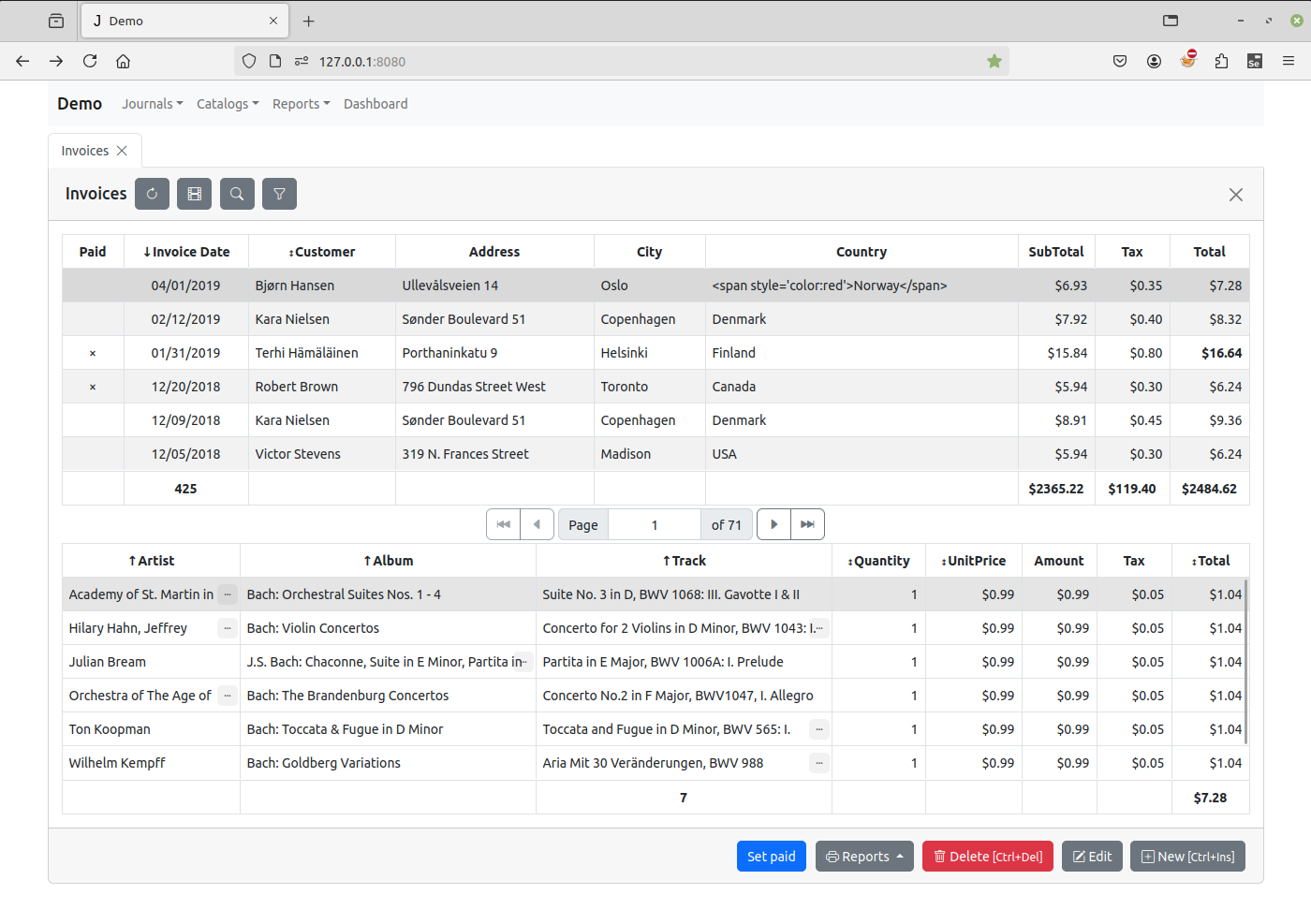The image size is (1311, 924).
Task: Toggle the Paid mark on Robert Brown's invoice
Action: pyautogui.click(x=92, y=386)
